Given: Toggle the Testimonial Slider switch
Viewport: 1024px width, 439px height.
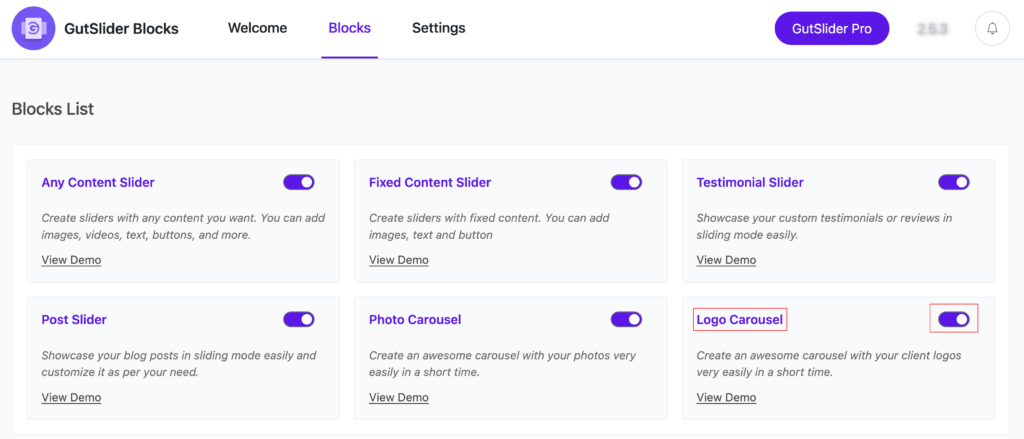Looking at the screenshot, I should coord(954,182).
